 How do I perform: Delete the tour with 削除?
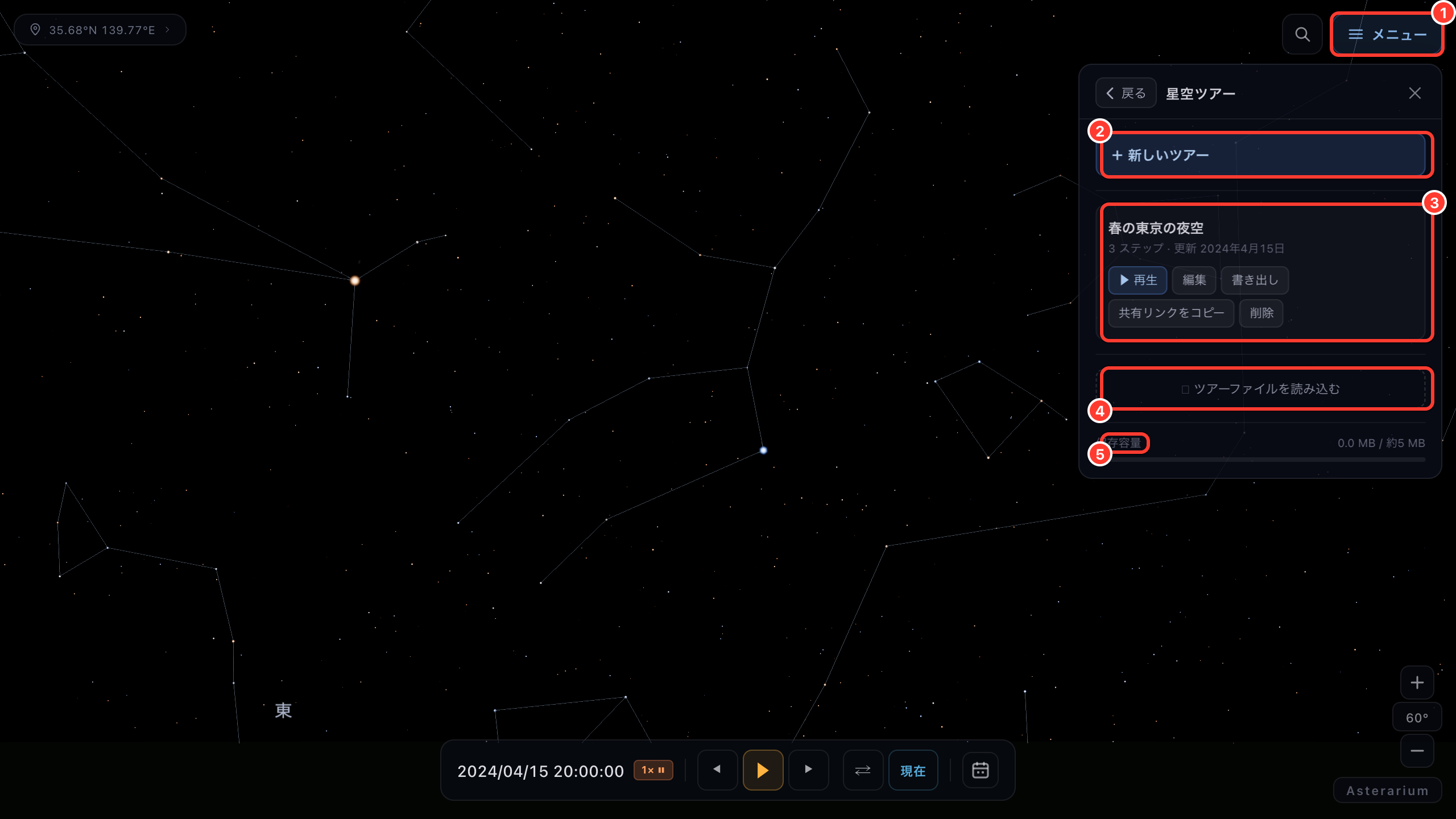[1261, 313]
